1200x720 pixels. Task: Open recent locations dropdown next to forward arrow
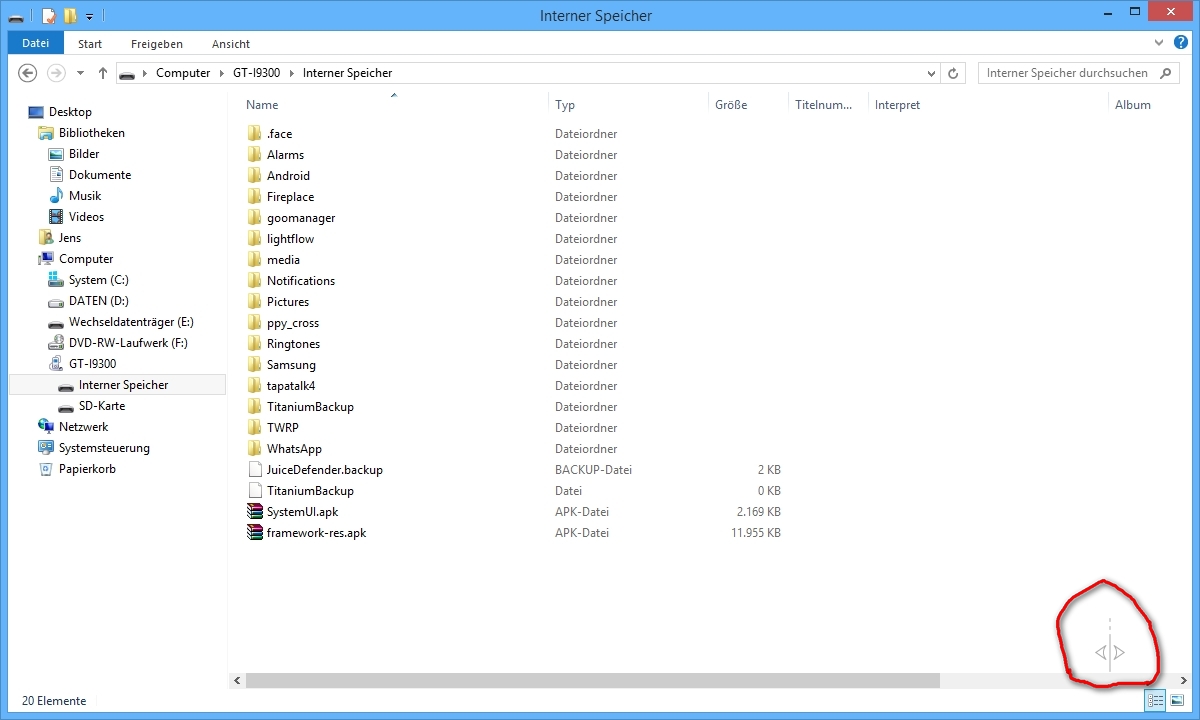[x=81, y=73]
